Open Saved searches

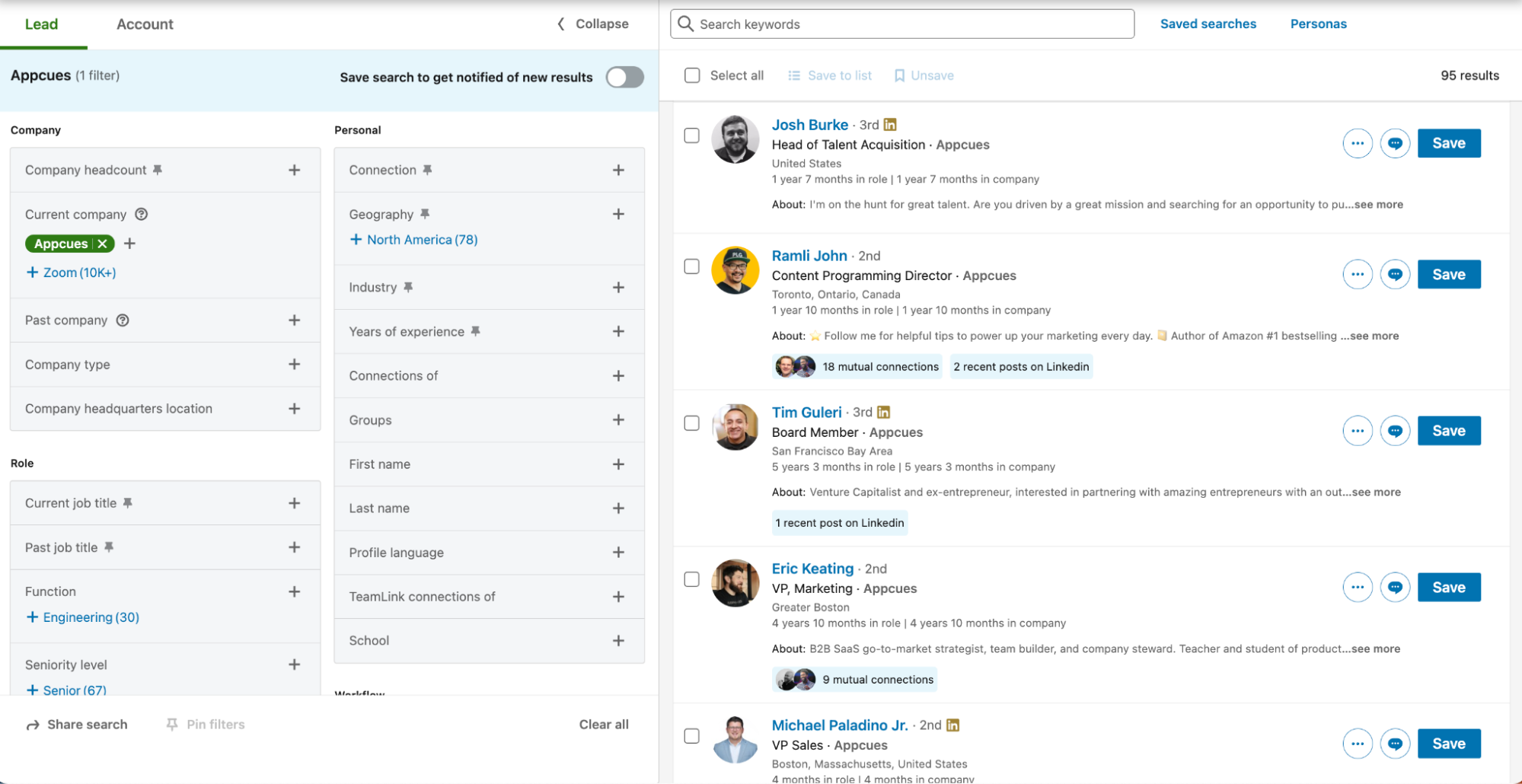coord(1208,24)
